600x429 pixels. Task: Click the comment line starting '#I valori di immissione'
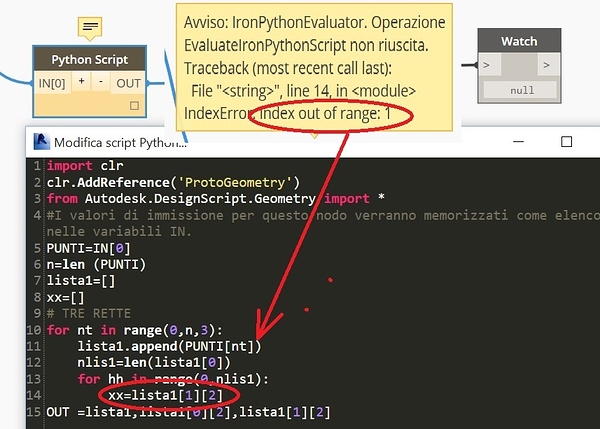click(x=323, y=223)
